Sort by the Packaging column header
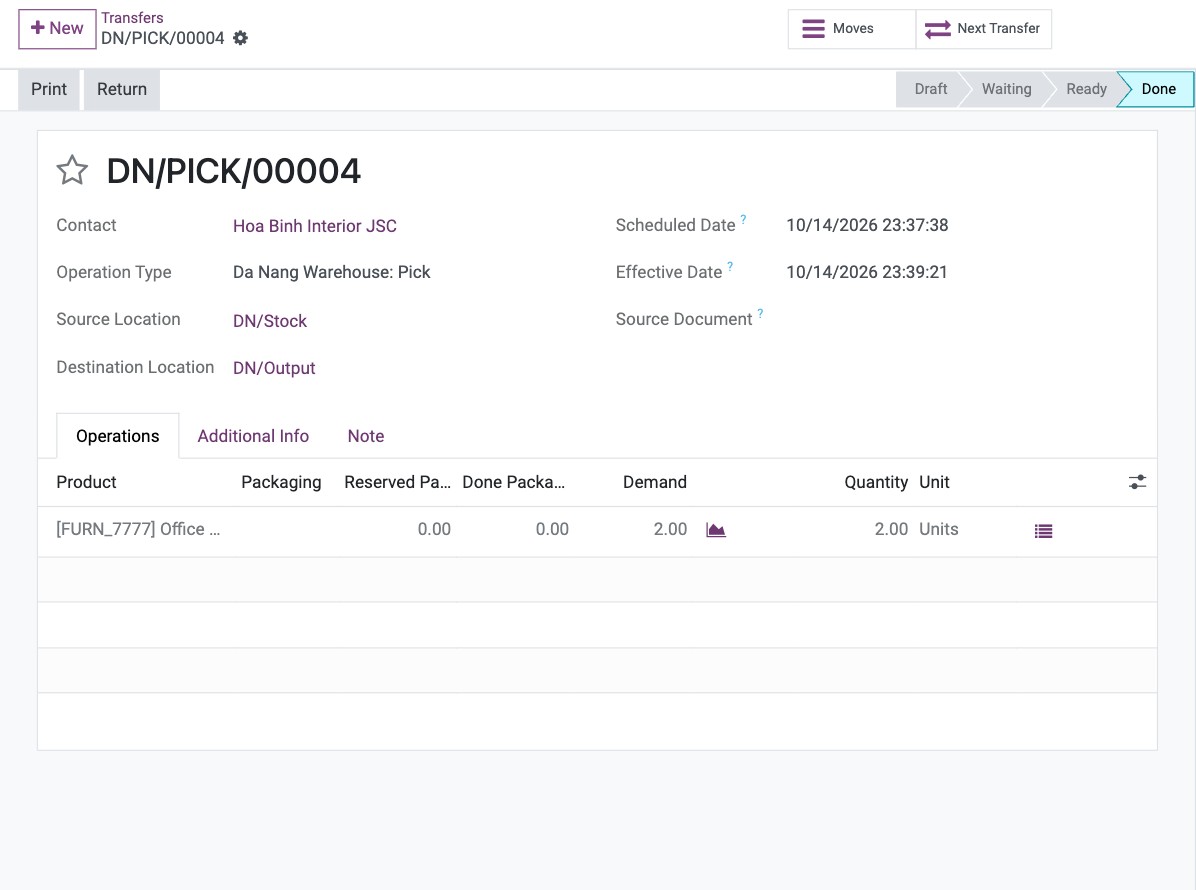 click(281, 482)
